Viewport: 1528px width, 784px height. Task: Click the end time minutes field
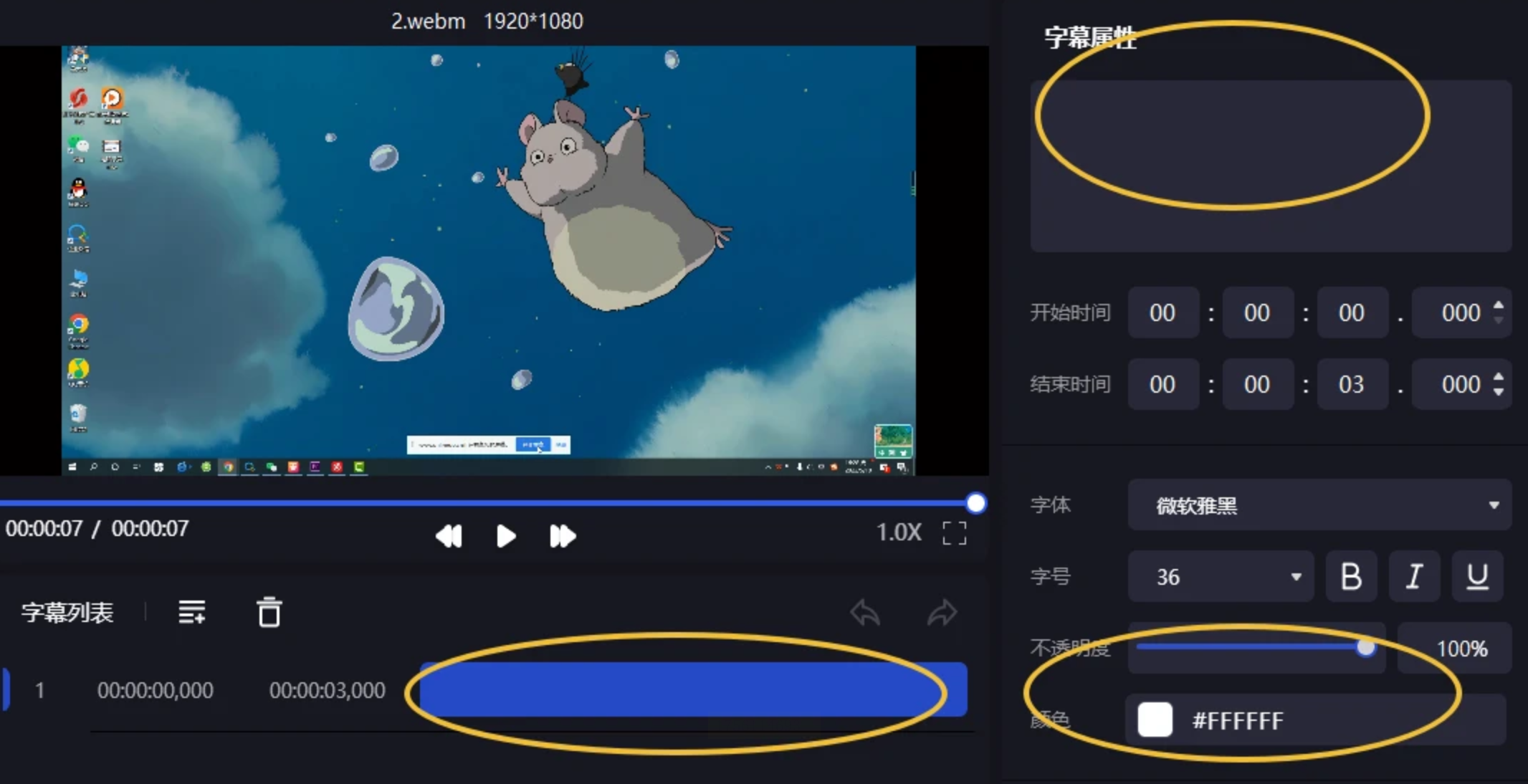pyautogui.click(x=1257, y=384)
